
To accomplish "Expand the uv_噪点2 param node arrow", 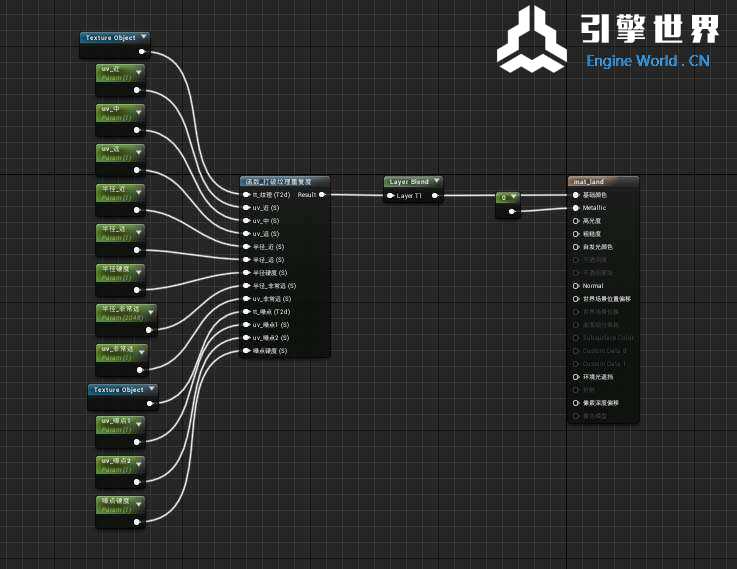I will (140, 461).
